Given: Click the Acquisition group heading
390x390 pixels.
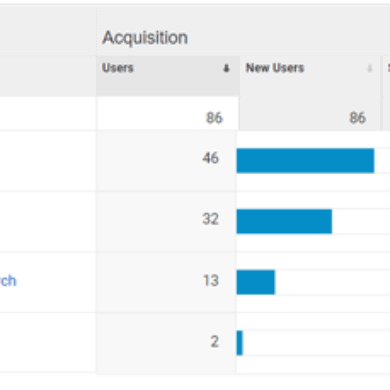Looking at the screenshot, I should [145, 37].
